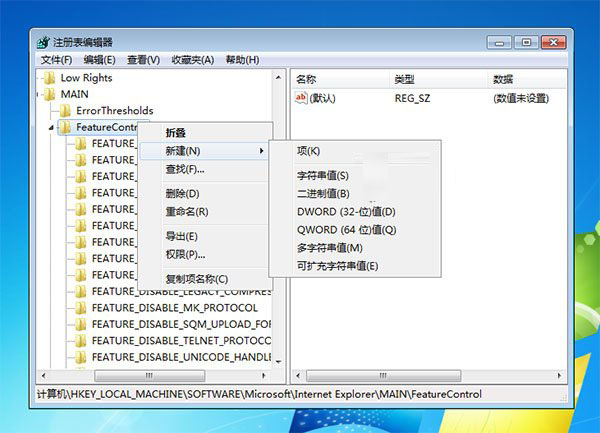Click the FeatureControl key label
This screenshot has width=600, height=433.
pos(106,127)
